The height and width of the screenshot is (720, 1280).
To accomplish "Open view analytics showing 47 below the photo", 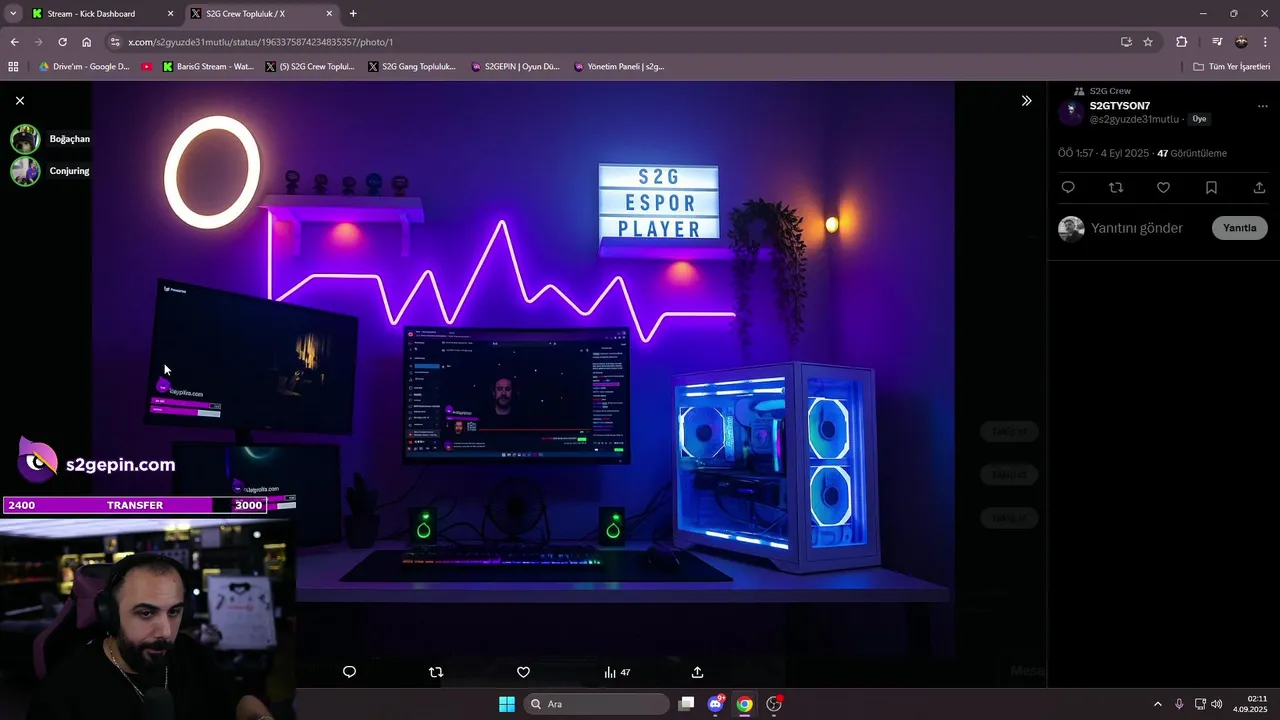I will click(617, 672).
